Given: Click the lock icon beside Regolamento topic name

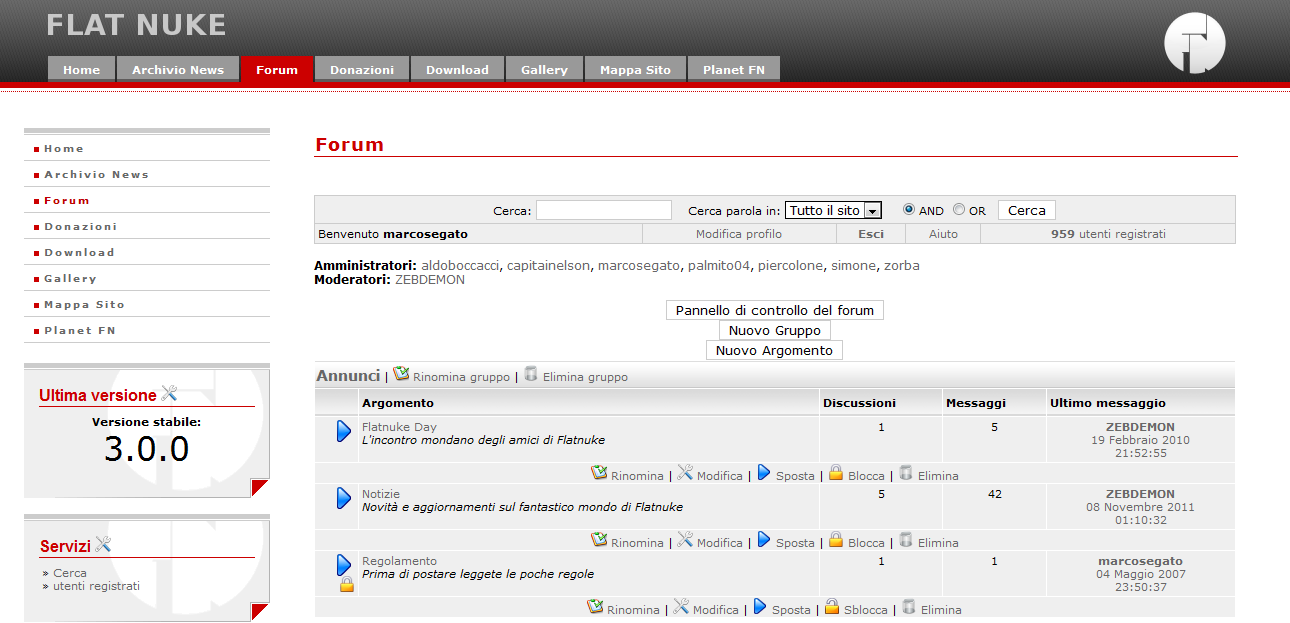Looking at the screenshot, I should [346, 582].
